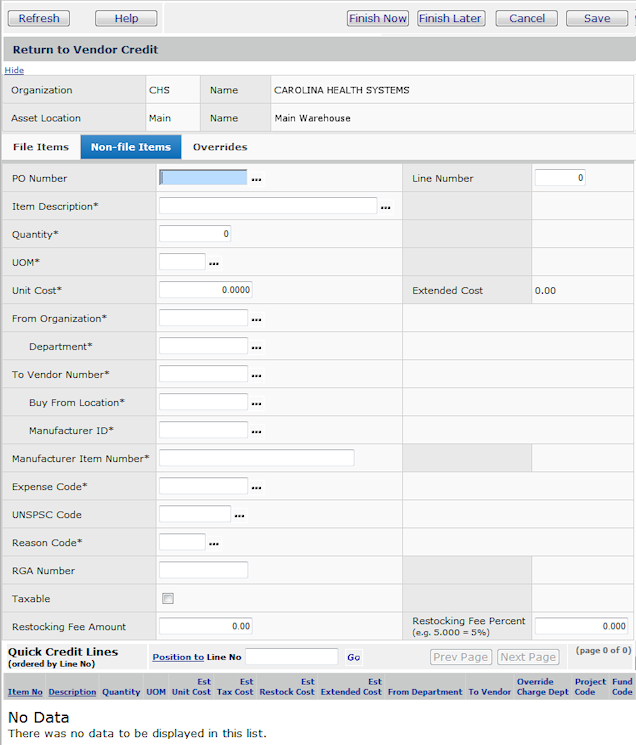This screenshot has height=745, width=636.
Task: Switch to the File Items tab
Action: [41, 147]
